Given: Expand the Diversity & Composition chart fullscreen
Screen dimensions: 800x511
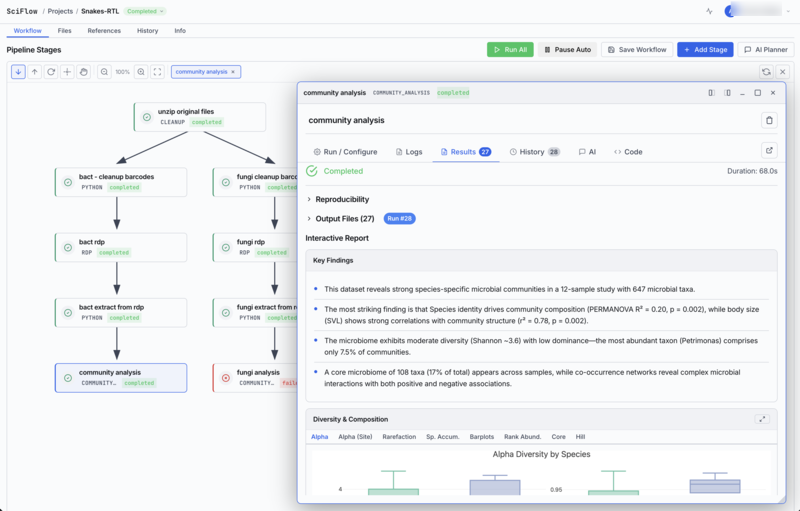Looking at the screenshot, I should [762, 419].
